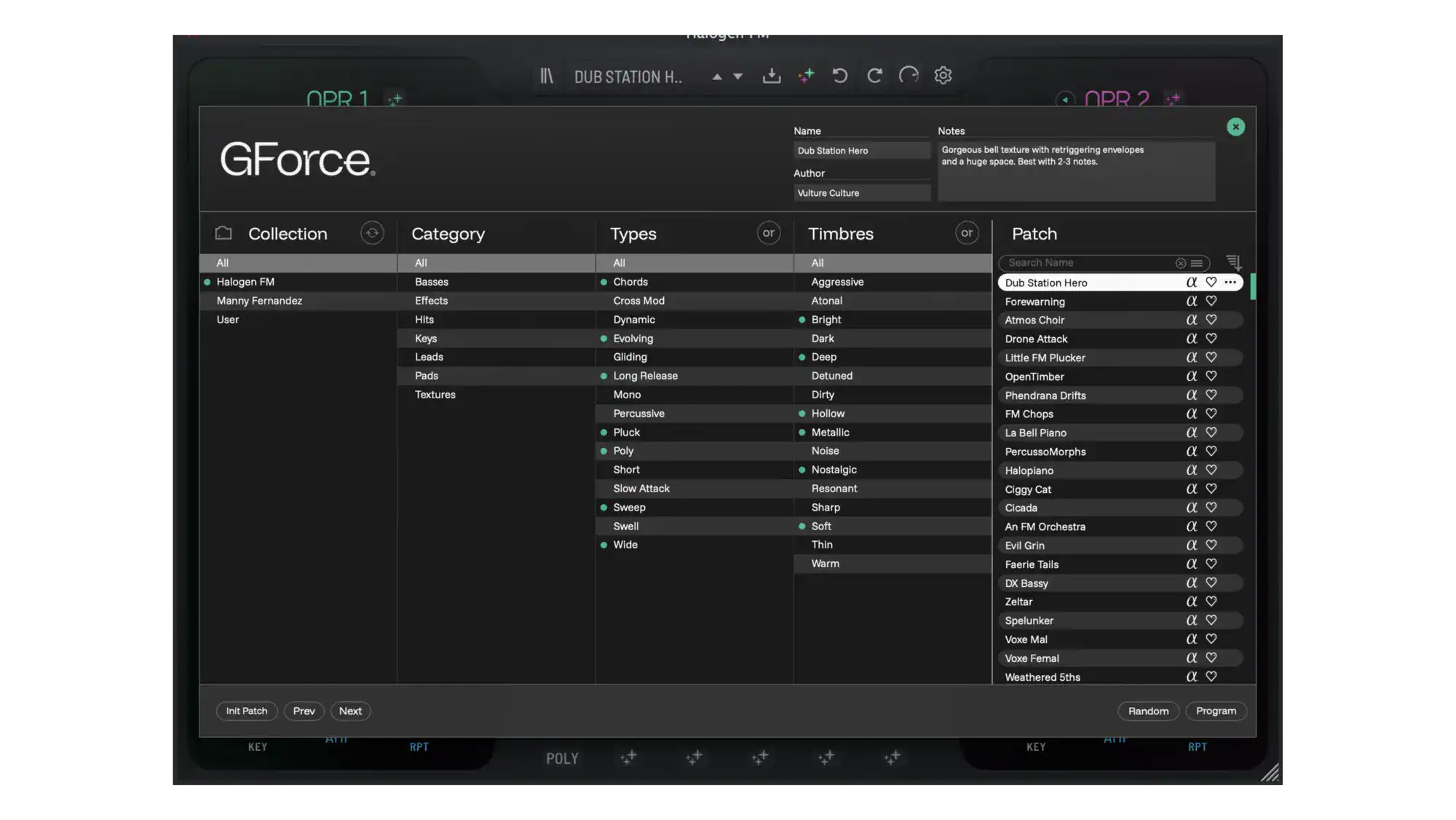1456x820 pixels.
Task: Favorite the Zeltar patch
Action: pyautogui.click(x=1211, y=602)
